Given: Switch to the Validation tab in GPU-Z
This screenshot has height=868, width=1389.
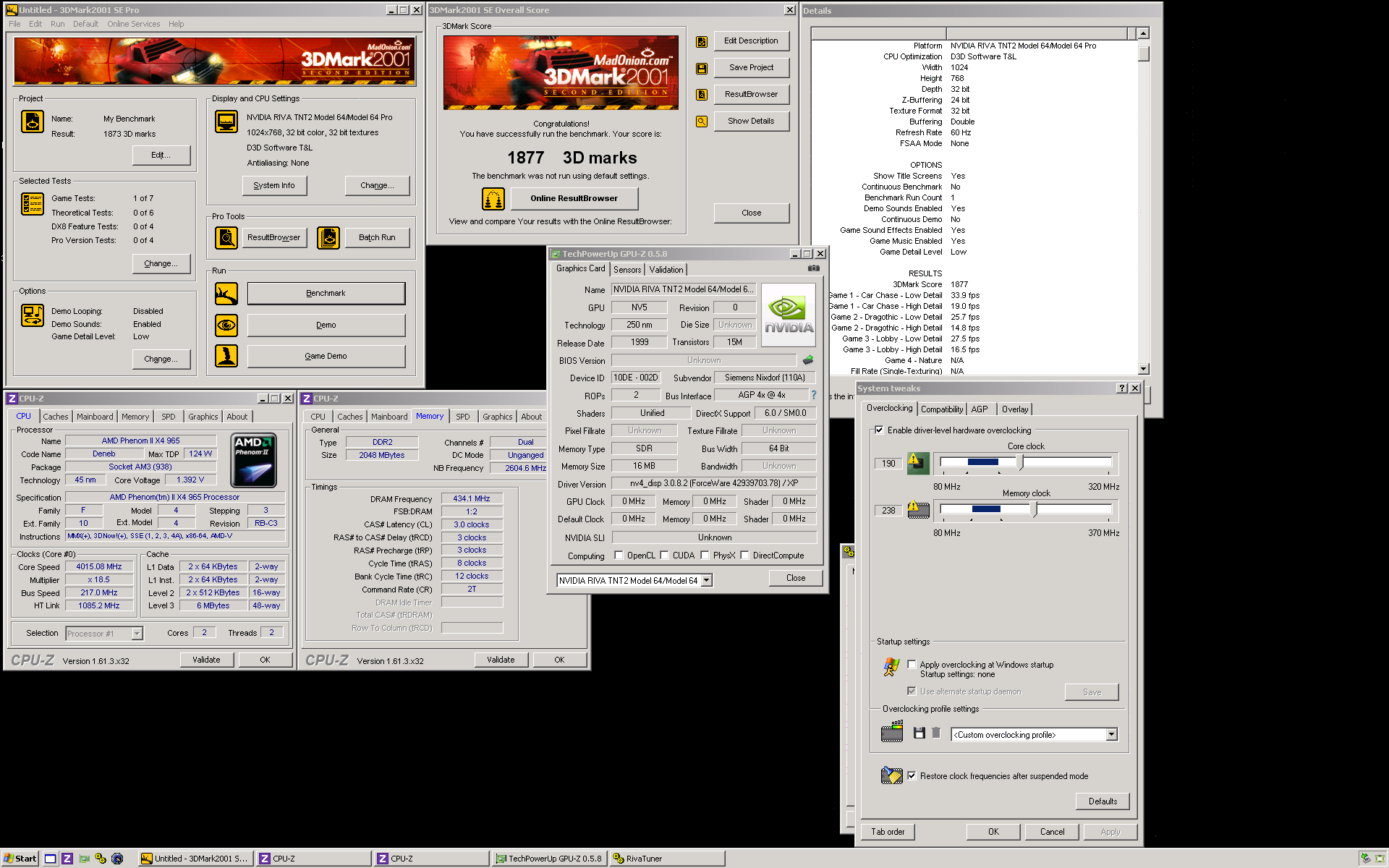Looking at the screenshot, I should 666,270.
